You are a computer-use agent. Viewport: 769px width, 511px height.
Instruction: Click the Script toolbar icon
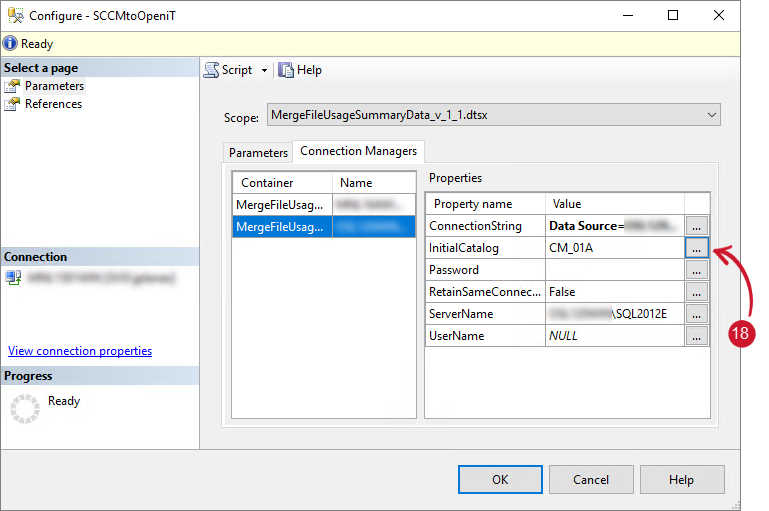coord(211,70)
